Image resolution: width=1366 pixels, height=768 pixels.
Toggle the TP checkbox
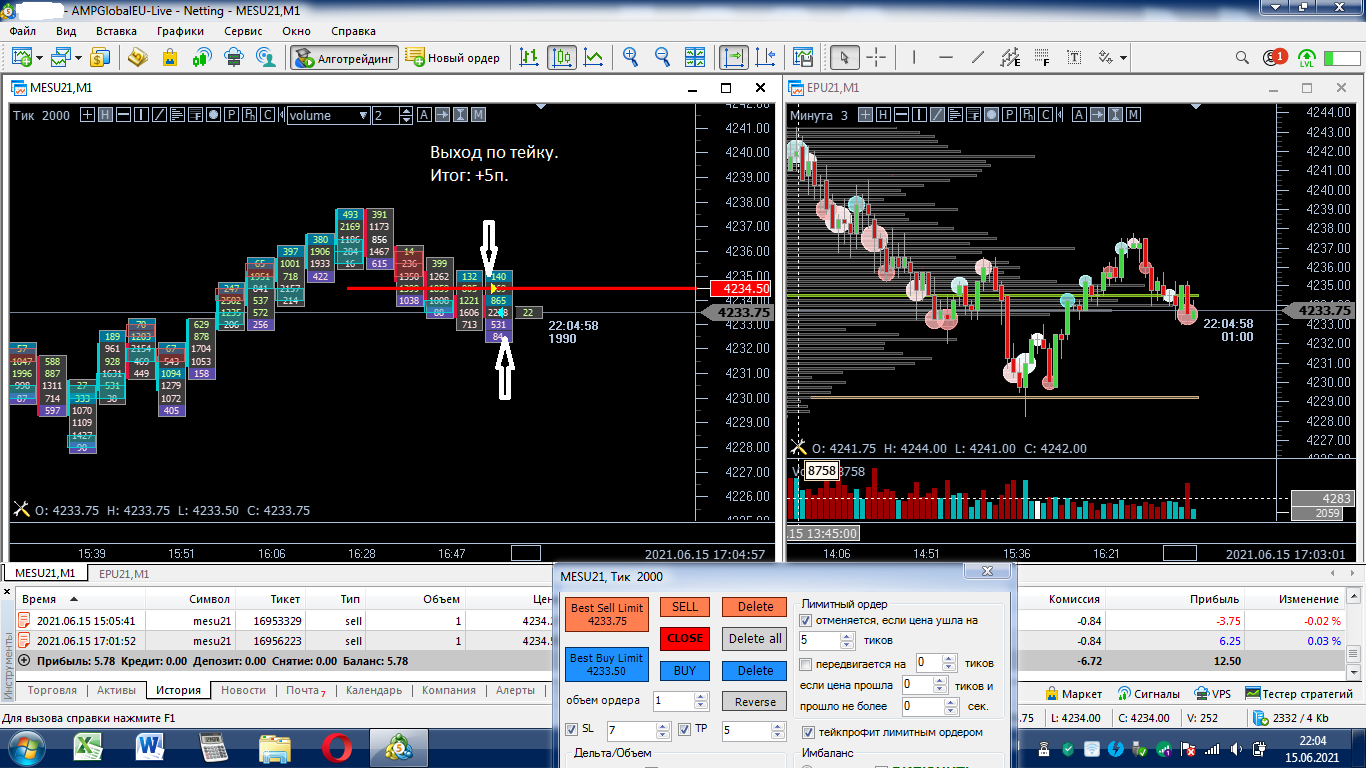[x=684, y=729]
